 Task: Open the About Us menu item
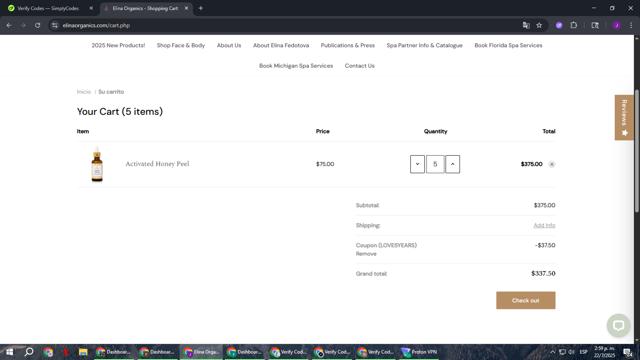229,45
